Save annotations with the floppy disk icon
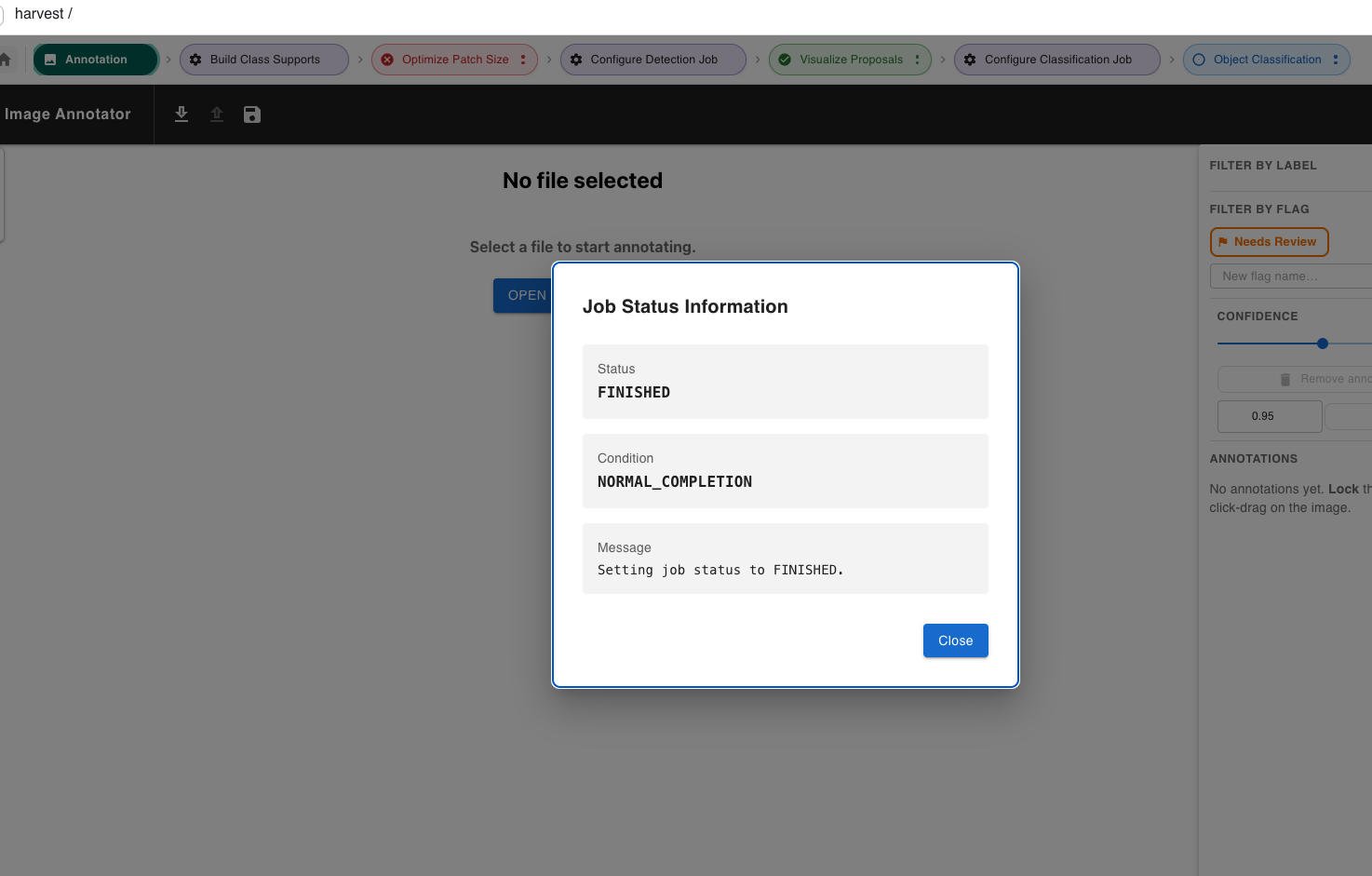This screenshot has height=876, width=1372. (252, 115)
